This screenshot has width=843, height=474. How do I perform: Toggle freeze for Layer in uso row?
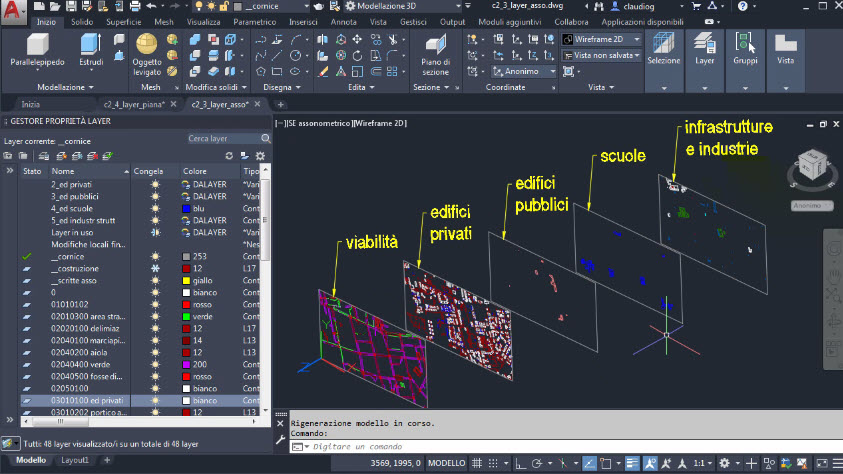pyautogui.click(x=155, y=232)
